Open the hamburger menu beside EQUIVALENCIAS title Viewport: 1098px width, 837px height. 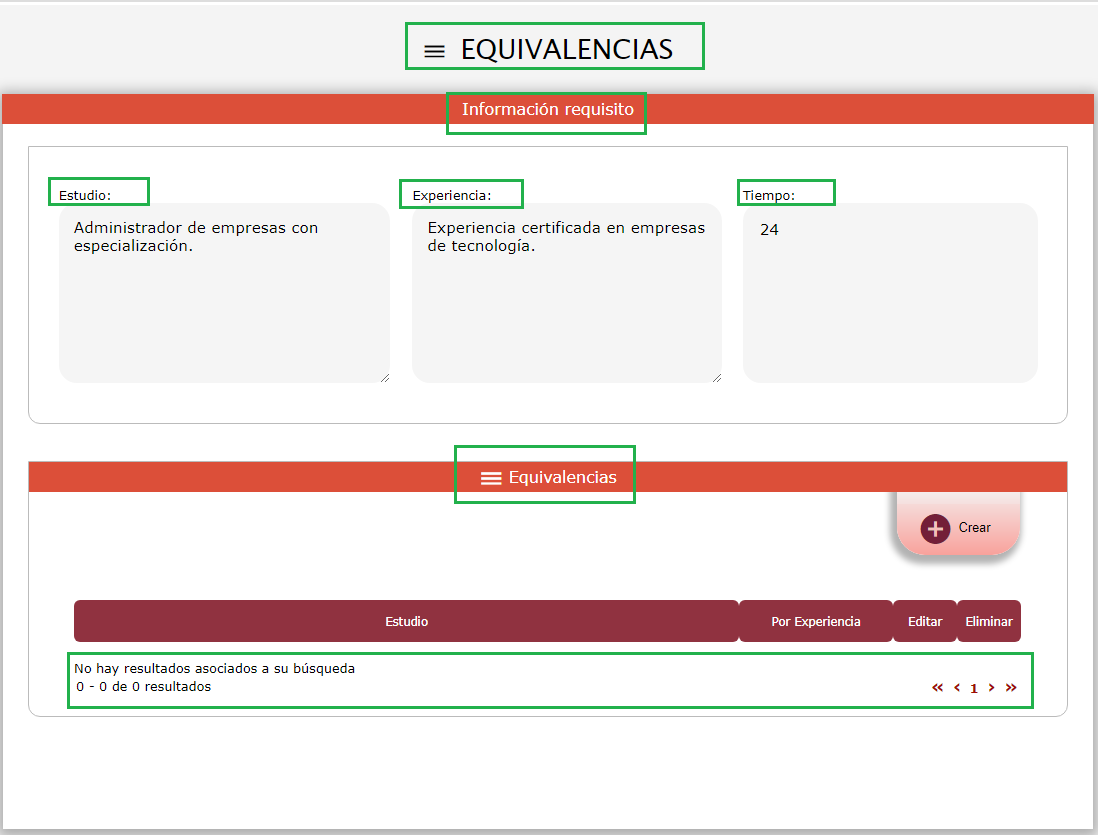click(434, 51)
